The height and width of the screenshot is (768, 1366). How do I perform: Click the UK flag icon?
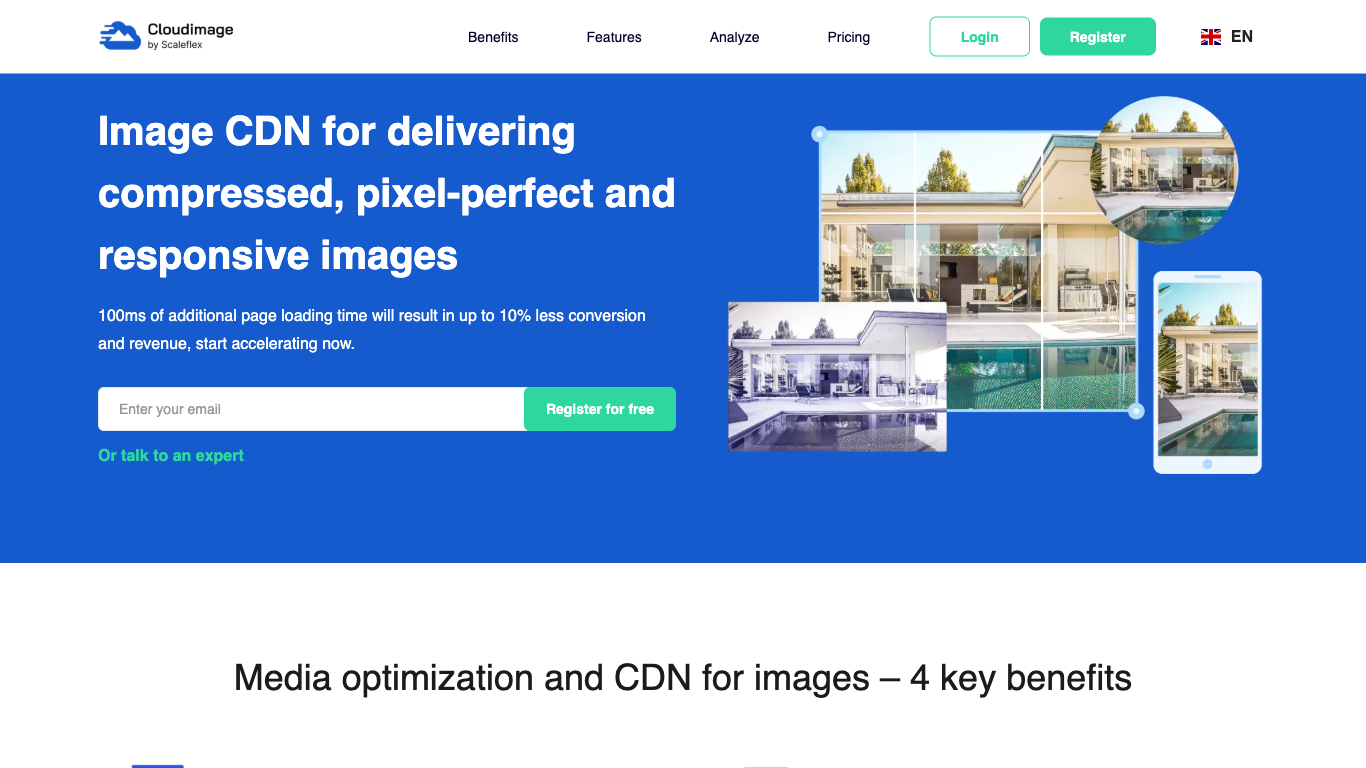pos(1210,37)
